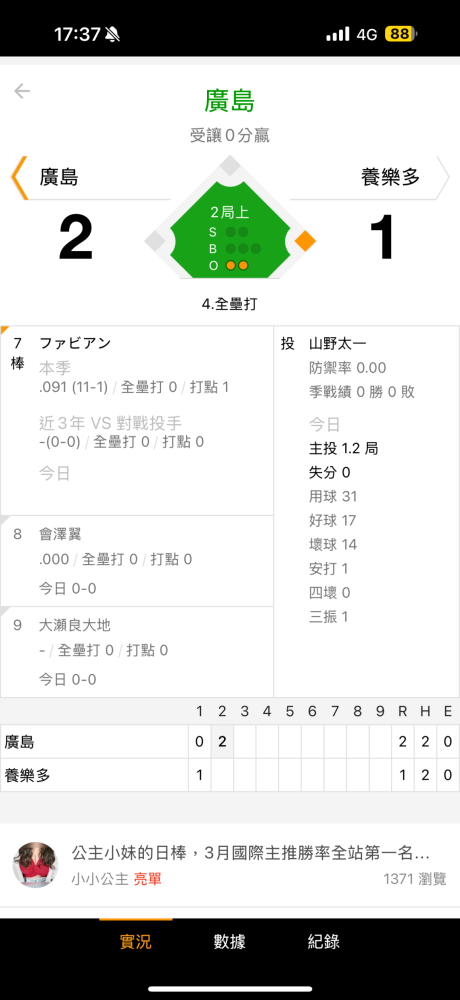Select inning 2 score cell for 廣島
Viewport: 460px width, 1000px height.
coord(222,742)
